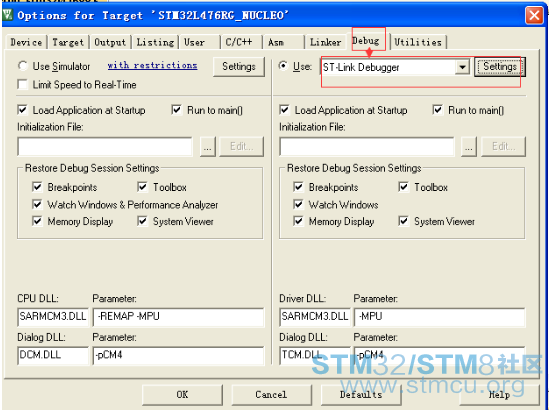Click simulator Dialog DLL parameter -pCM4
Image resolution: width=549 pixels, height=410 pixels.
[x=178, y=355]
